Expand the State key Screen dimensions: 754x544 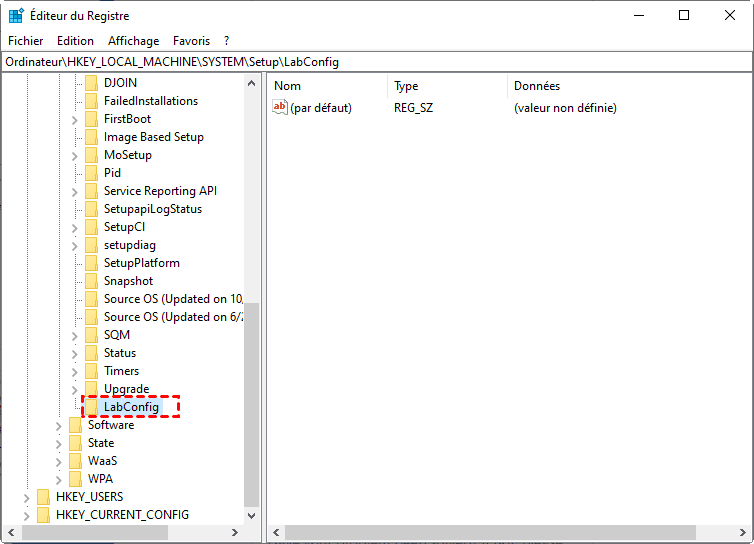[x=59, y=444]
